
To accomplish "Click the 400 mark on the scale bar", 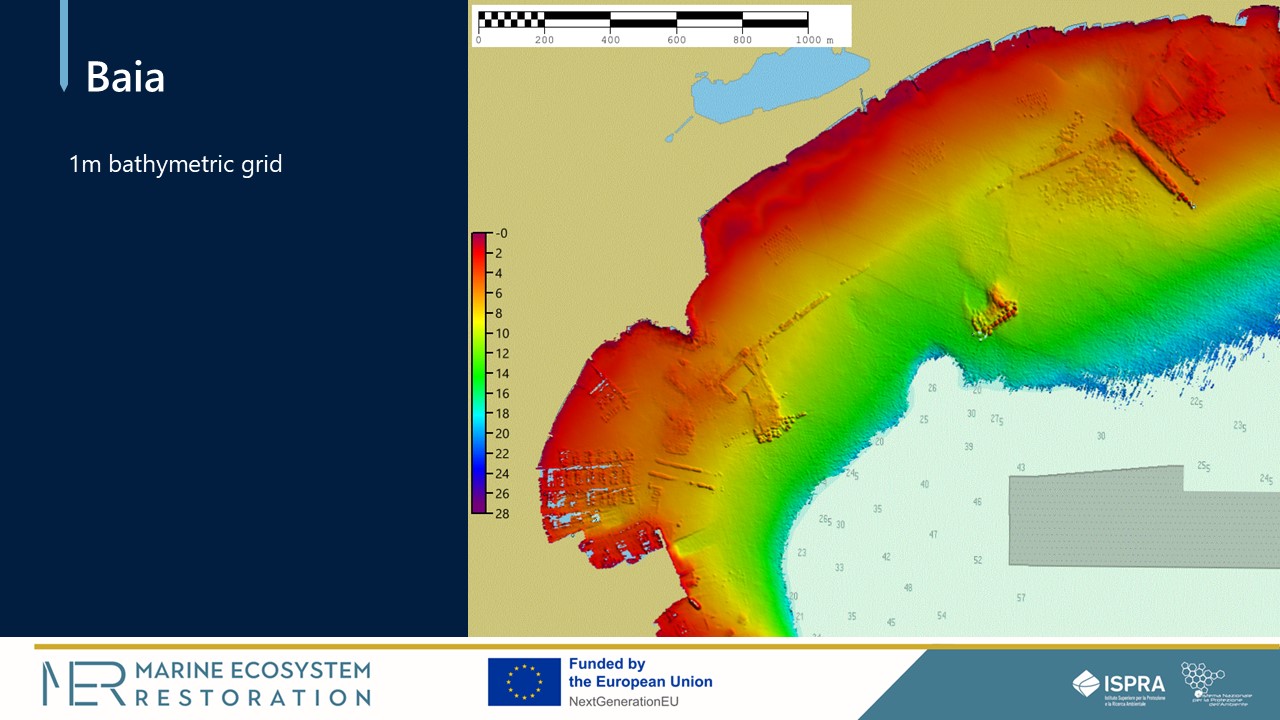I will (610, 40).
